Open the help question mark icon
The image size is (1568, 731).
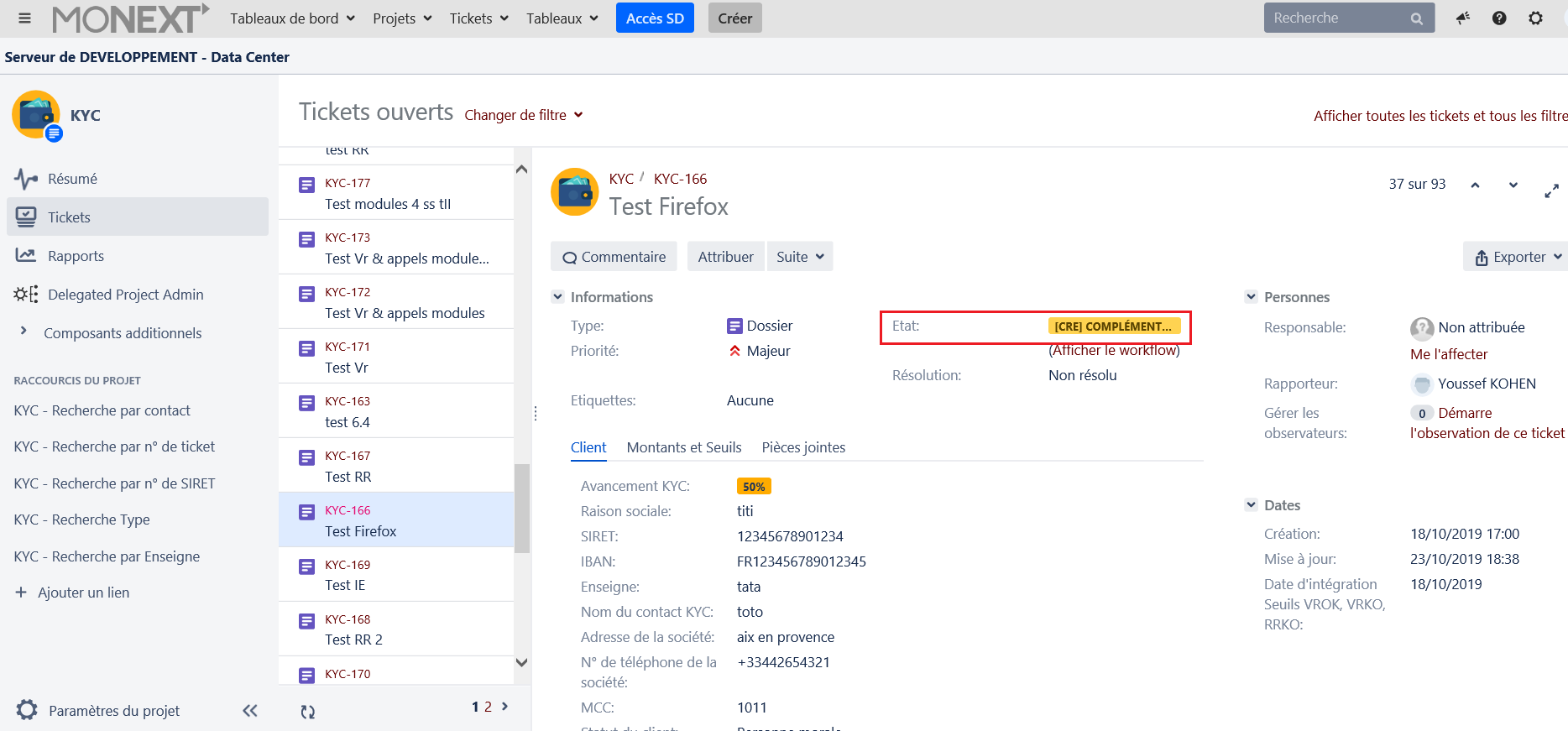1499,18
